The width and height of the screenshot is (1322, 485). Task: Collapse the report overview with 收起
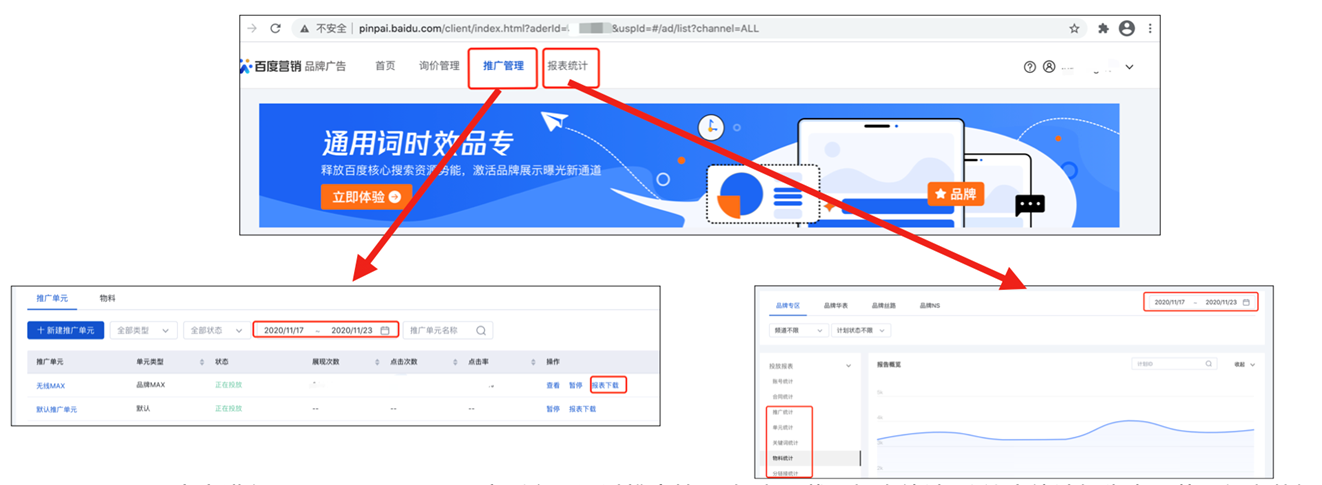[1244, 364]
